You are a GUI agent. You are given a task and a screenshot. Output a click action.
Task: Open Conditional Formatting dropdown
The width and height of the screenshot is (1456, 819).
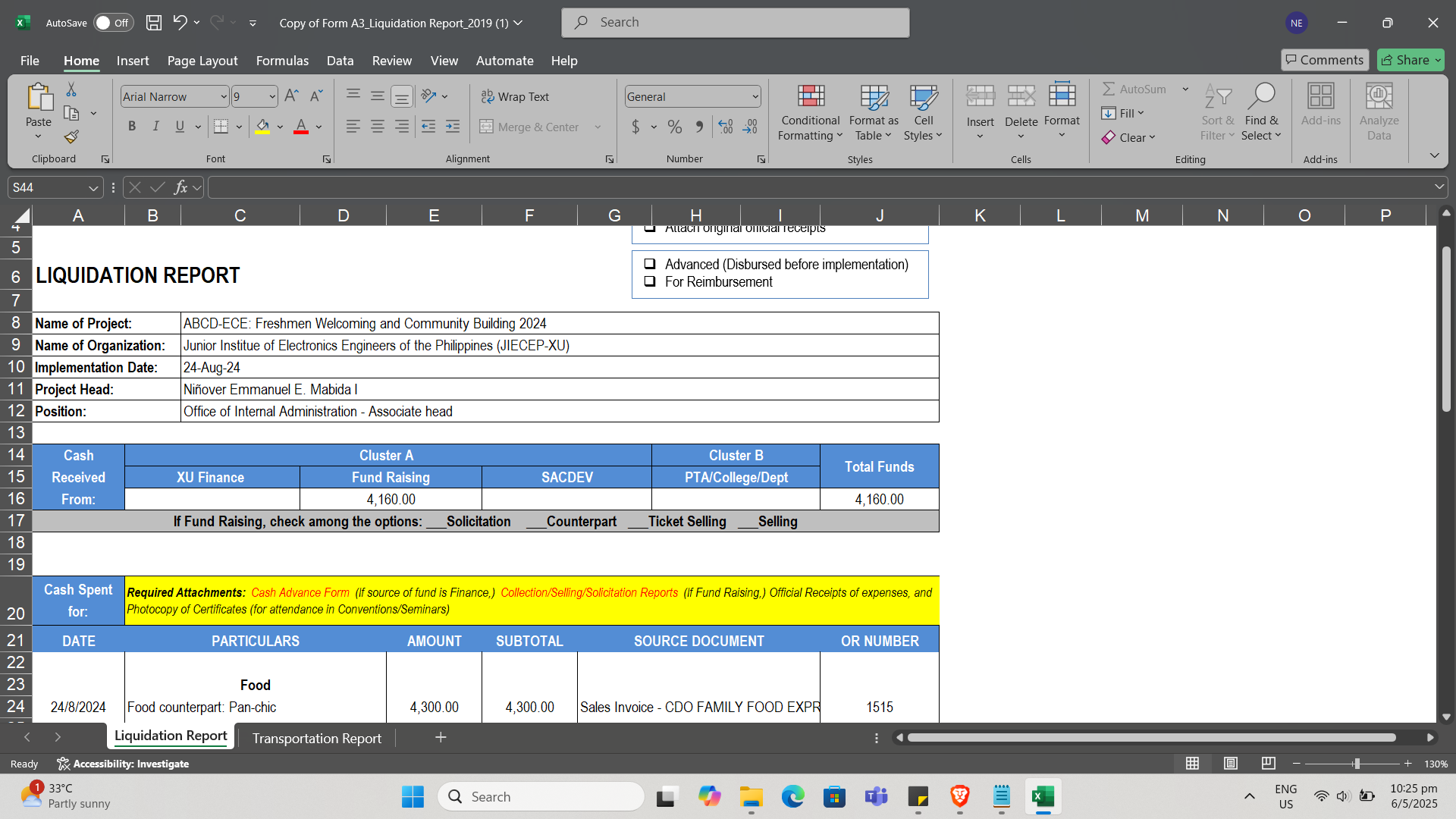(811, 113)
